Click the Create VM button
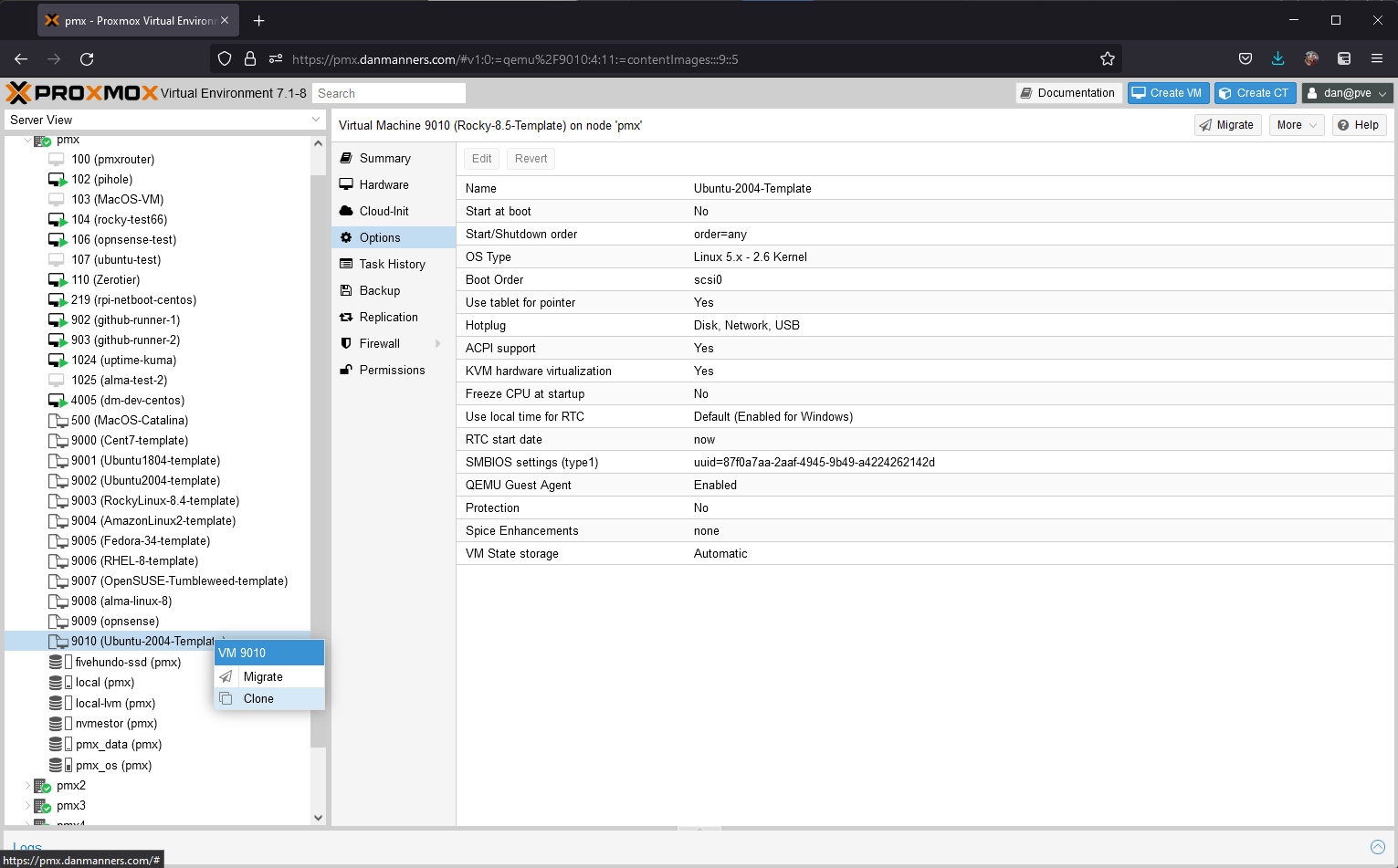Screen dimensions: 1398x868 [x=1168, y=93]
